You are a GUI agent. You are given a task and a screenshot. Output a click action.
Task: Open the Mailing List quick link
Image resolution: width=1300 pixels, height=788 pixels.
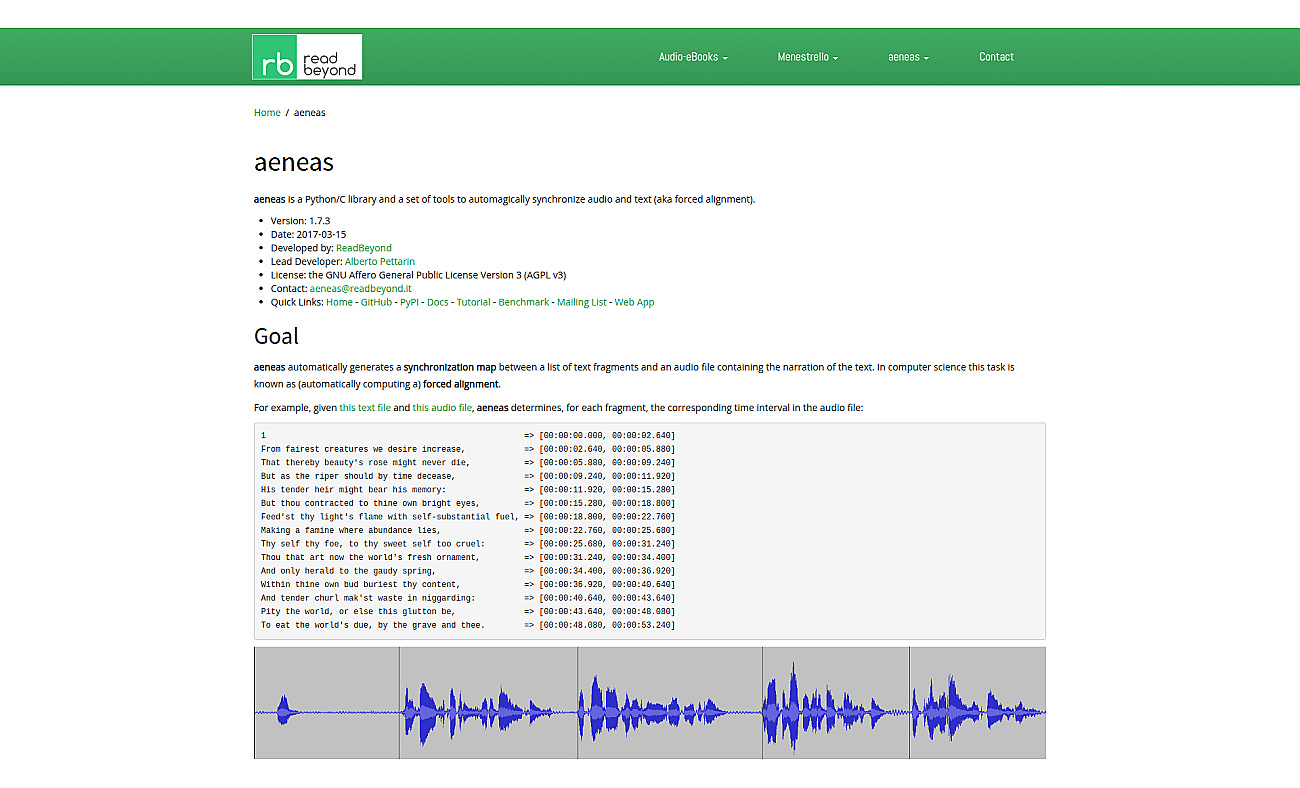click(582, 302)
